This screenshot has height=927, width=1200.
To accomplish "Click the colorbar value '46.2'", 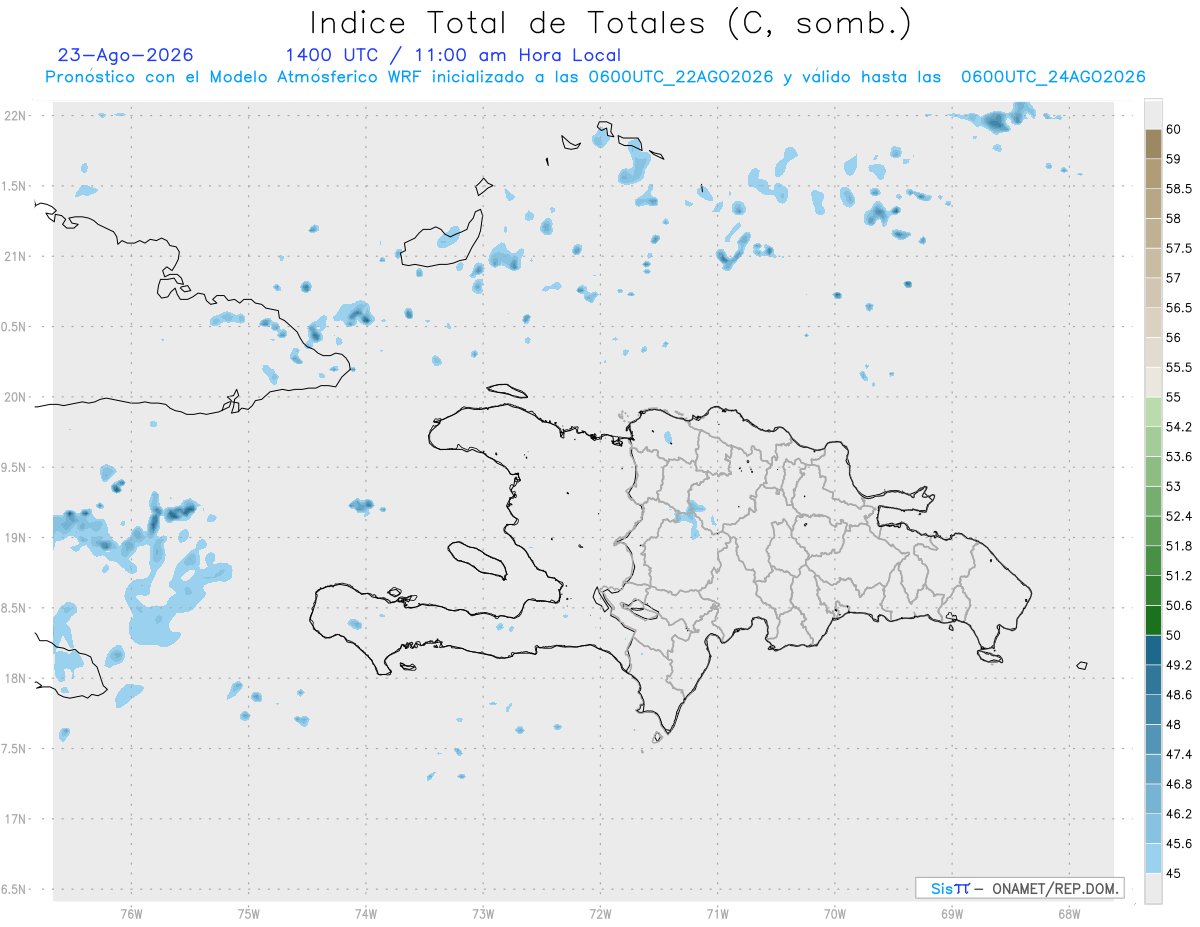I will [x=1178, y=814].
